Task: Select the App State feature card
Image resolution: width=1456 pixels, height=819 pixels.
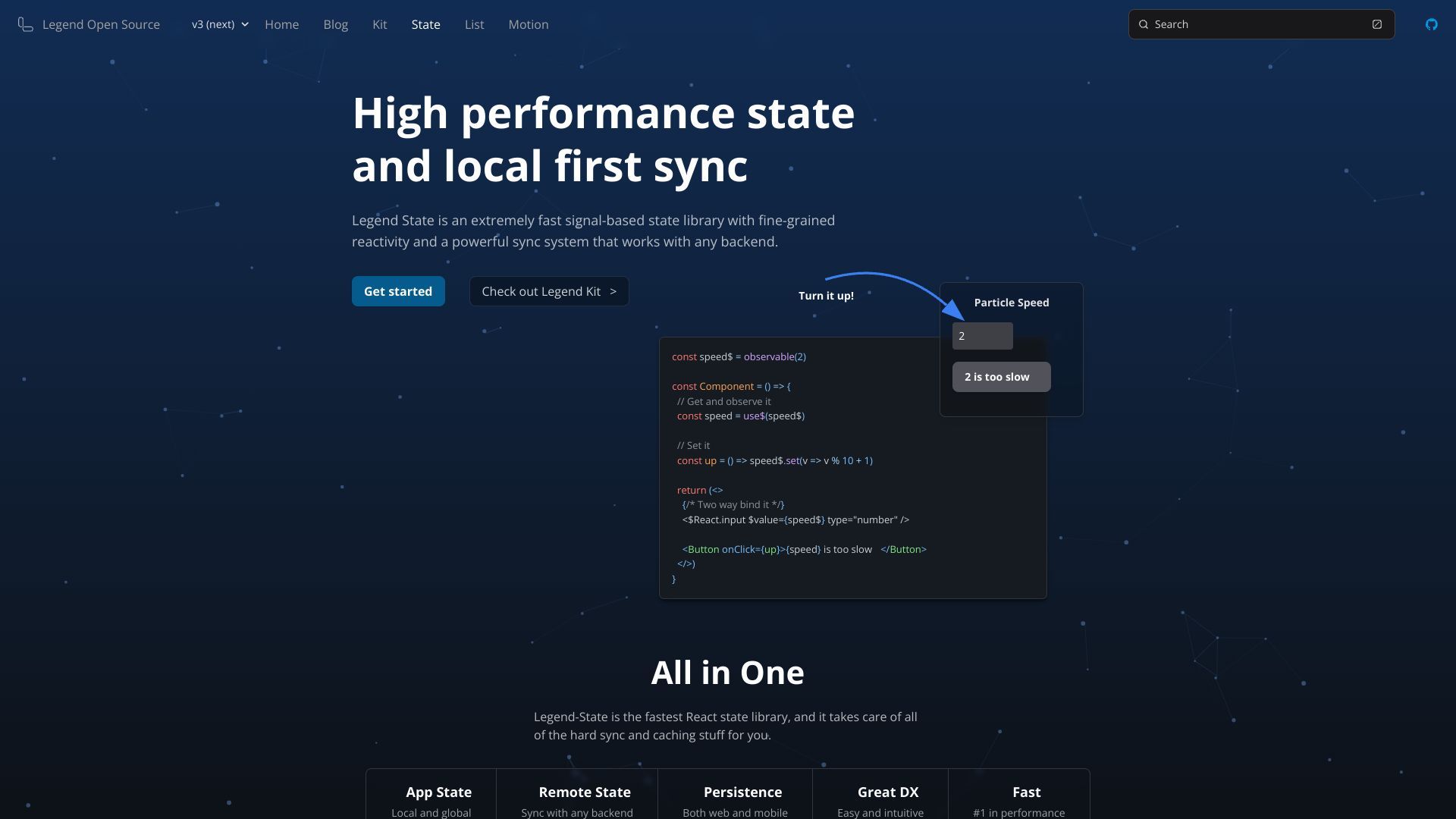Action: pos(431,794)
